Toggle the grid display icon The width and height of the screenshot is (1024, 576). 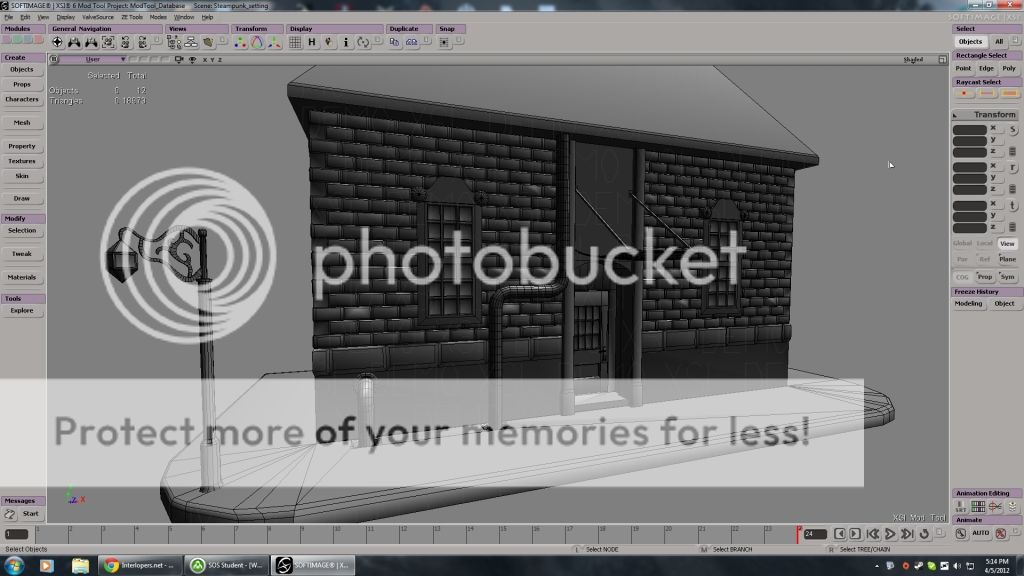click(296, 43)
